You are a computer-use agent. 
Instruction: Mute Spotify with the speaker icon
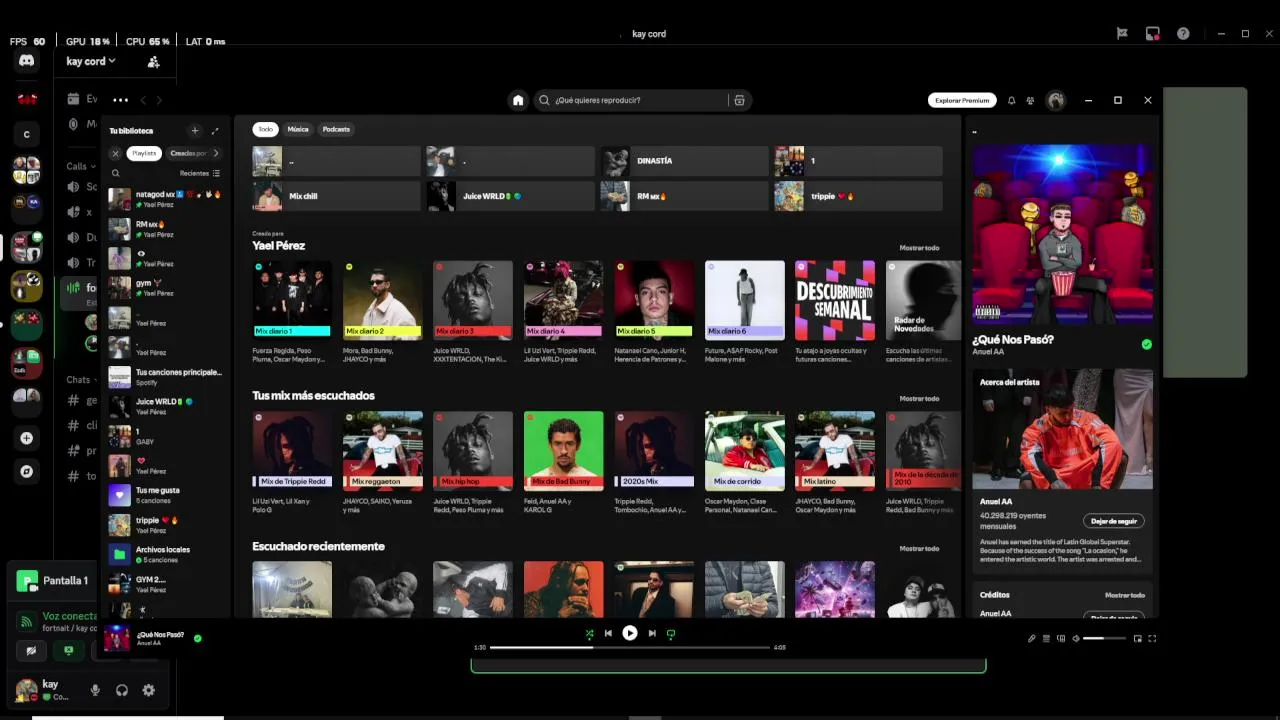[x=1076, y=638]
